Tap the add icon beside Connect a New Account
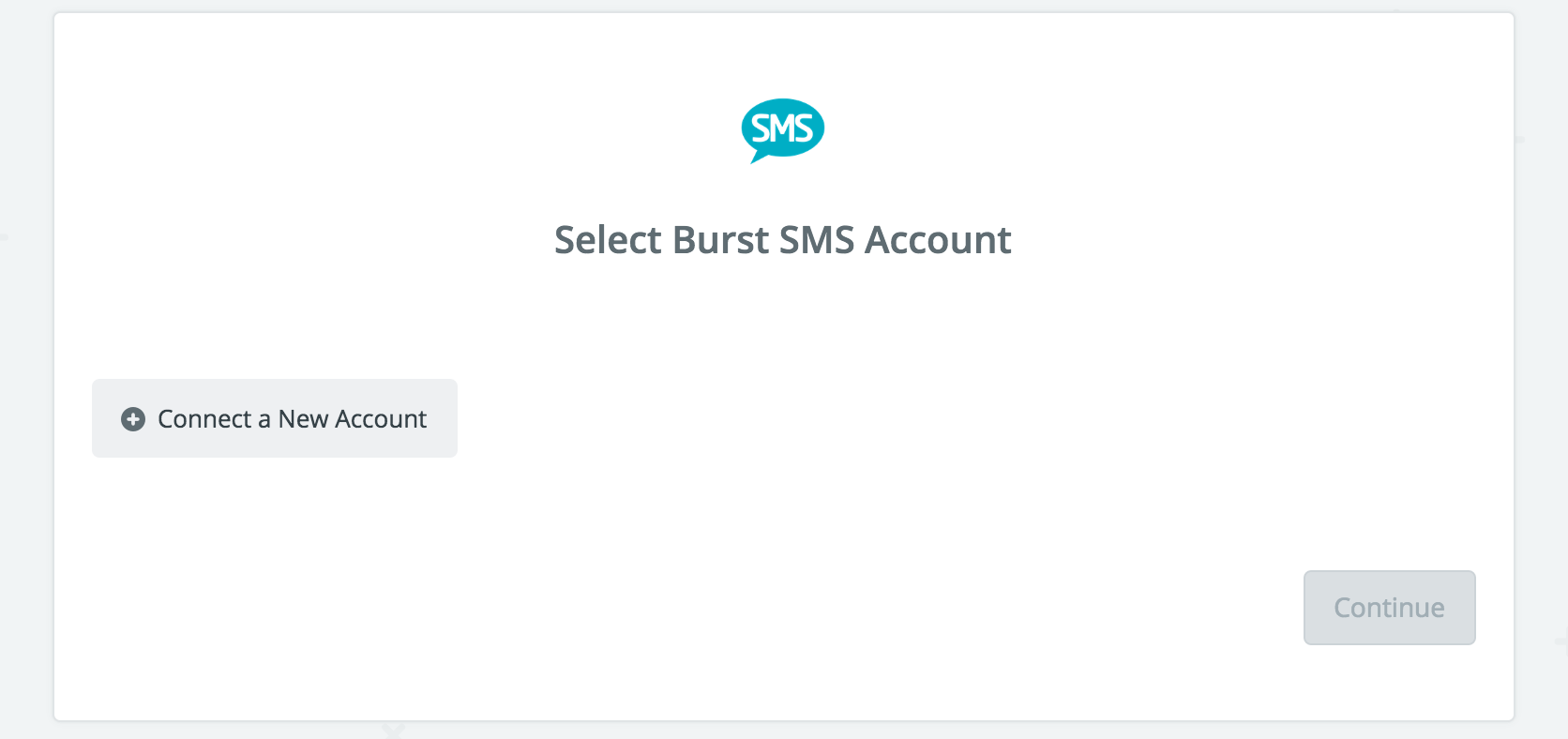The image size is (1568, 739). pos(133,419)
